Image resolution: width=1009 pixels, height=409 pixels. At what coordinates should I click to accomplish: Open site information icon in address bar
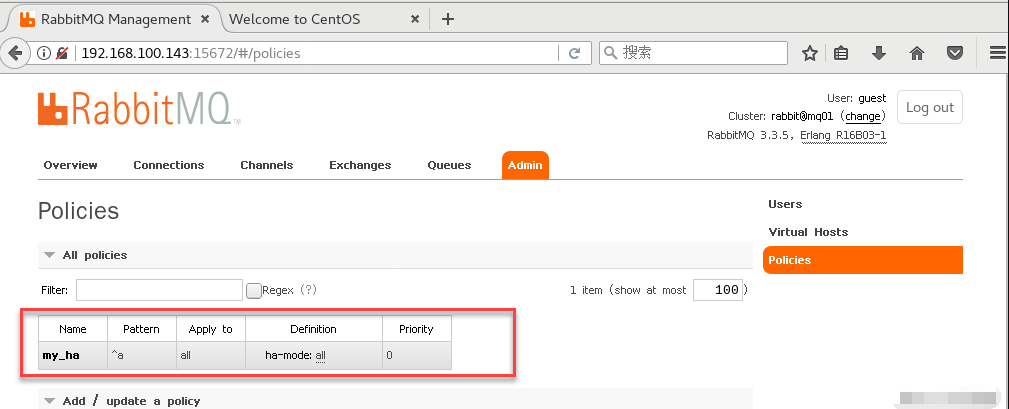[x=43, y=53]
